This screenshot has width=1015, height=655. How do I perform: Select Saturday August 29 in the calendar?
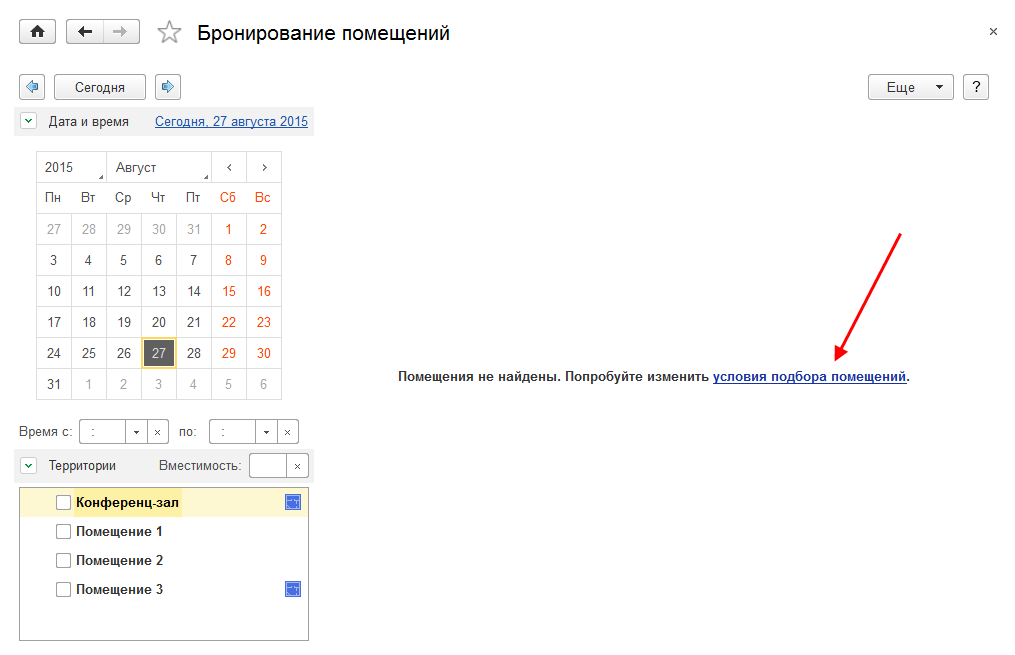(229, 353)
